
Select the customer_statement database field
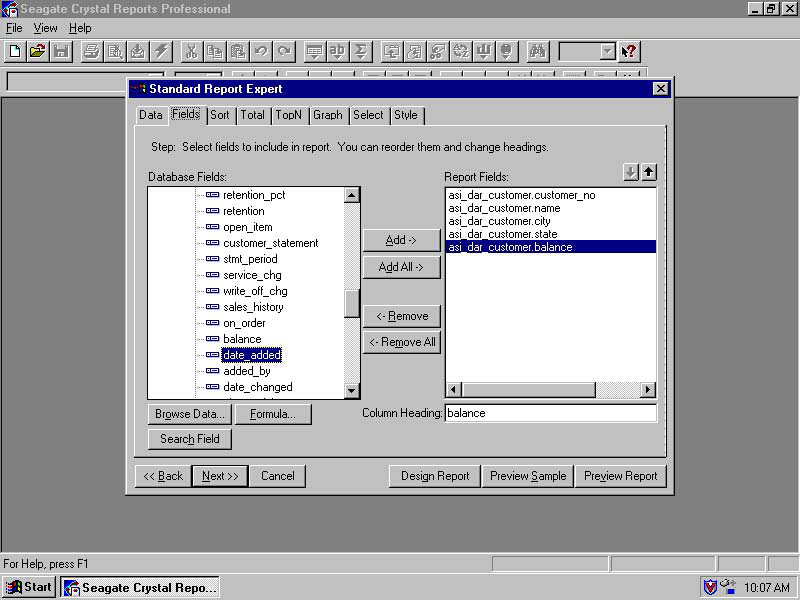pyautogui.click(x=271, y=243)
